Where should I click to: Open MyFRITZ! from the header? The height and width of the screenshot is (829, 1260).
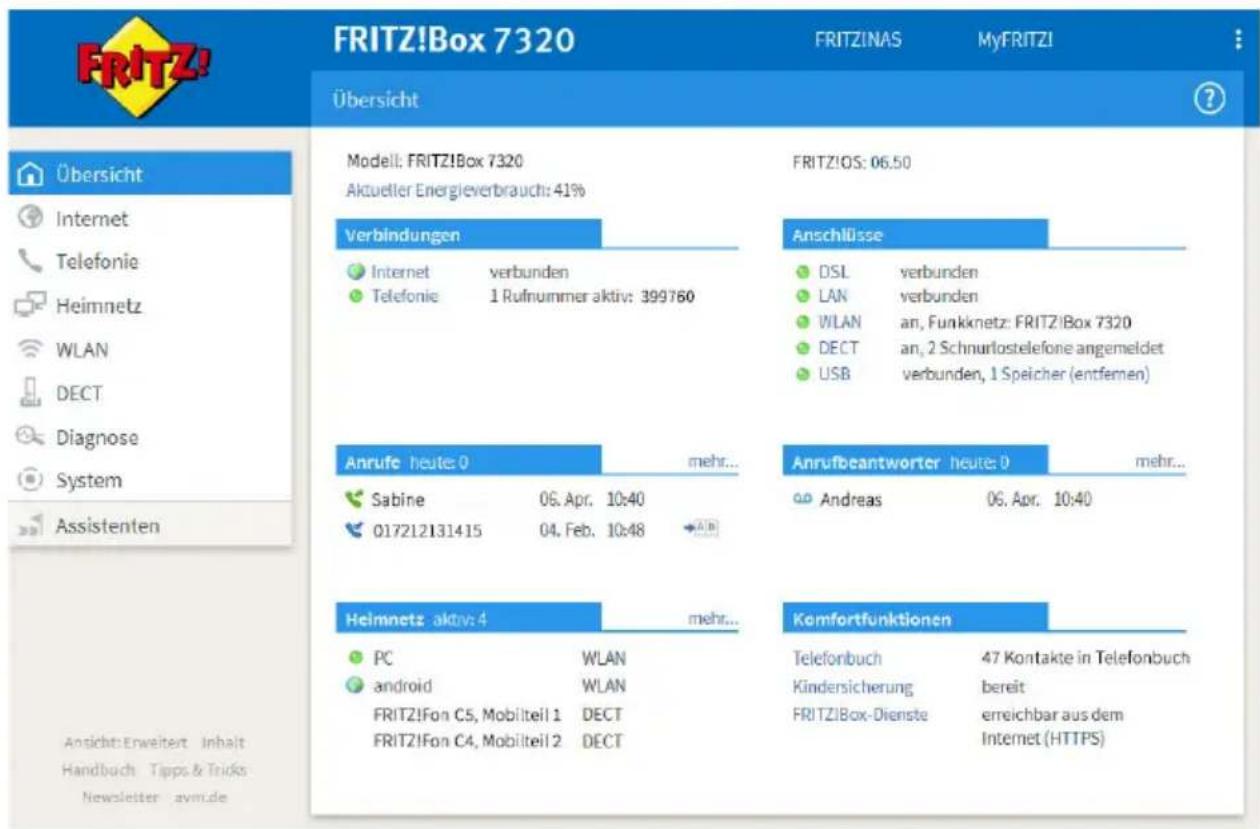pos(1015,39)
